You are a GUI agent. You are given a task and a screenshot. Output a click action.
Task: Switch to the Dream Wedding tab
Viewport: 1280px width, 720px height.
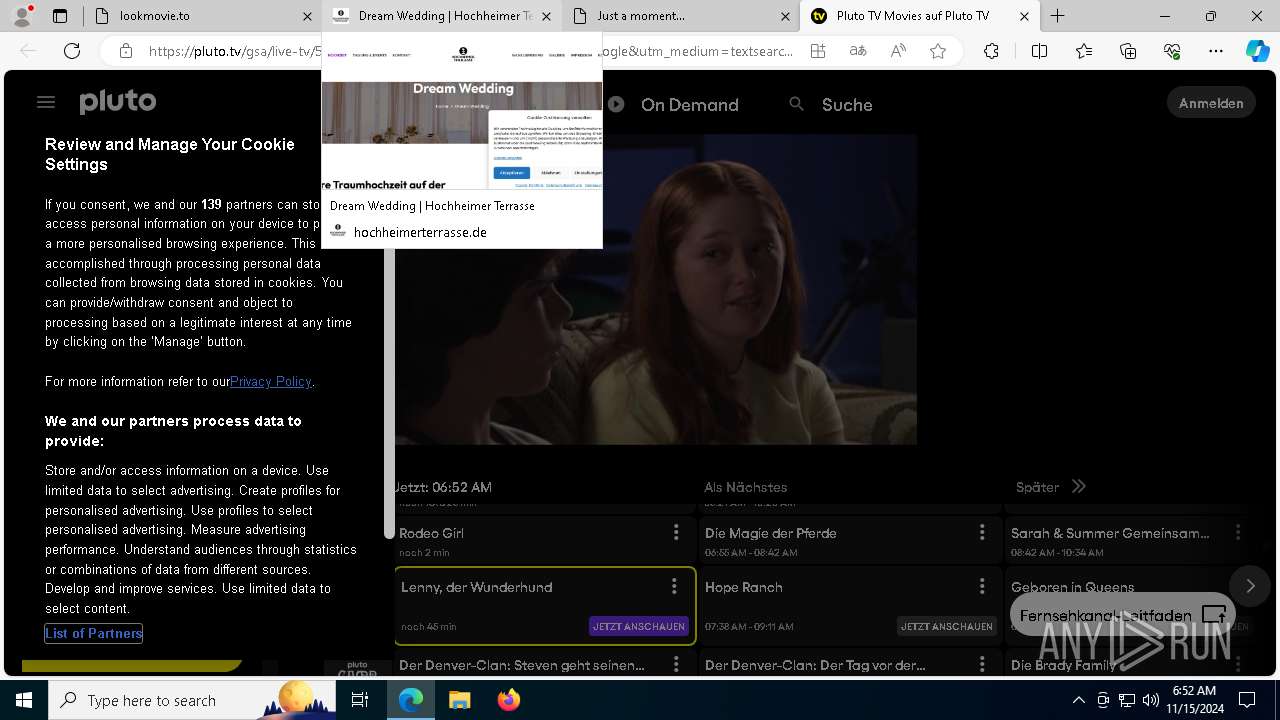(444, 16)
